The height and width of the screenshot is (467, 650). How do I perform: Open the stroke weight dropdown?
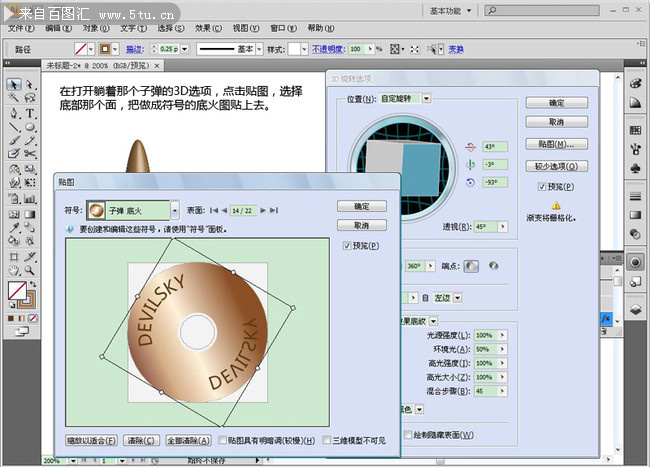pos(184,48)
